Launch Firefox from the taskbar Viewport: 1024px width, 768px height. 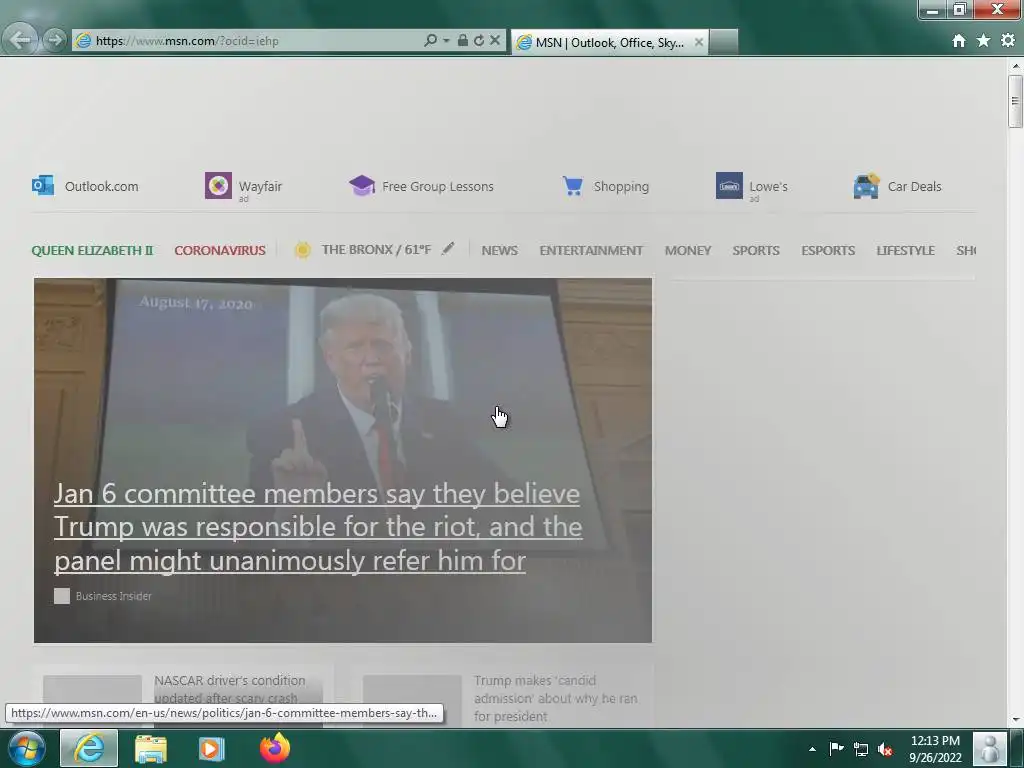[x=275, y=748]
